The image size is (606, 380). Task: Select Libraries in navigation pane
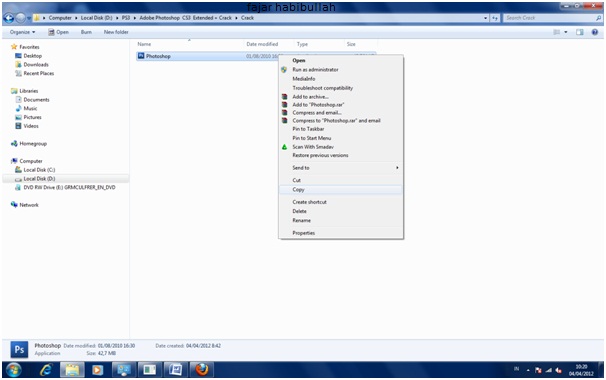pos(29,91)
